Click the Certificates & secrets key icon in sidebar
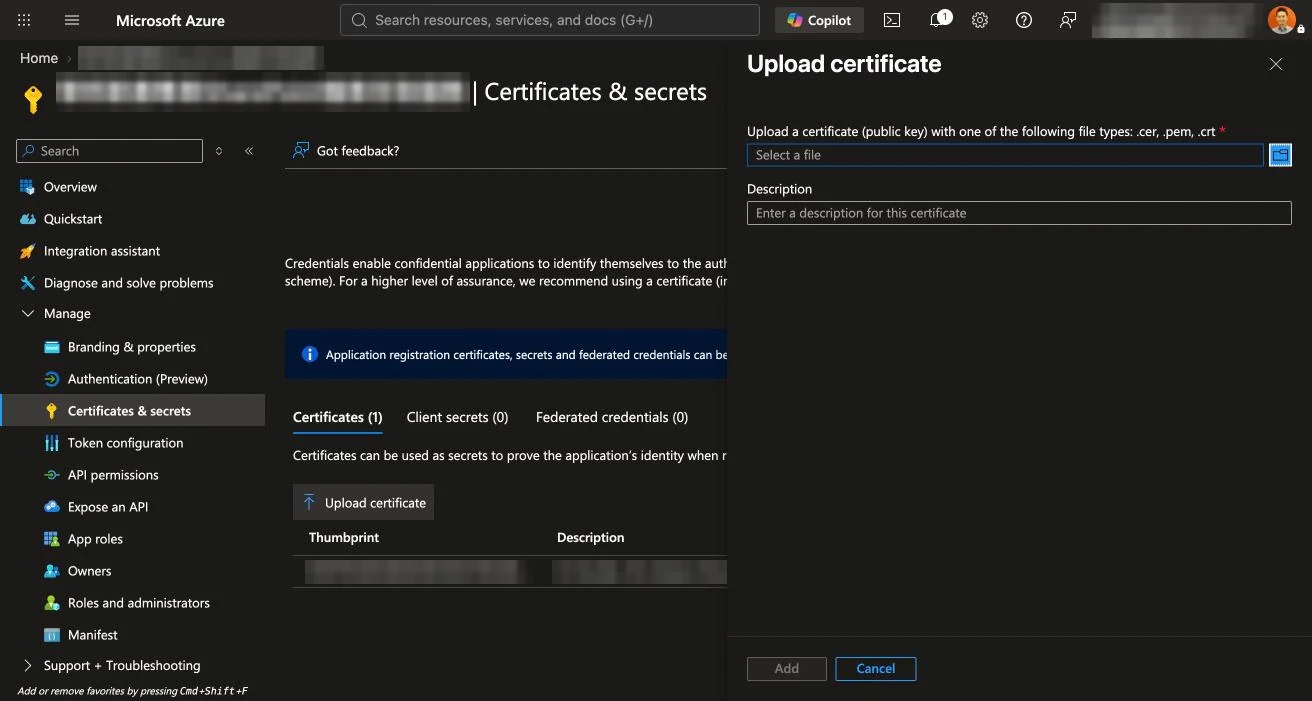This screenshot has height=701, width=1312. pyautogui.click(x=52, y=411)
